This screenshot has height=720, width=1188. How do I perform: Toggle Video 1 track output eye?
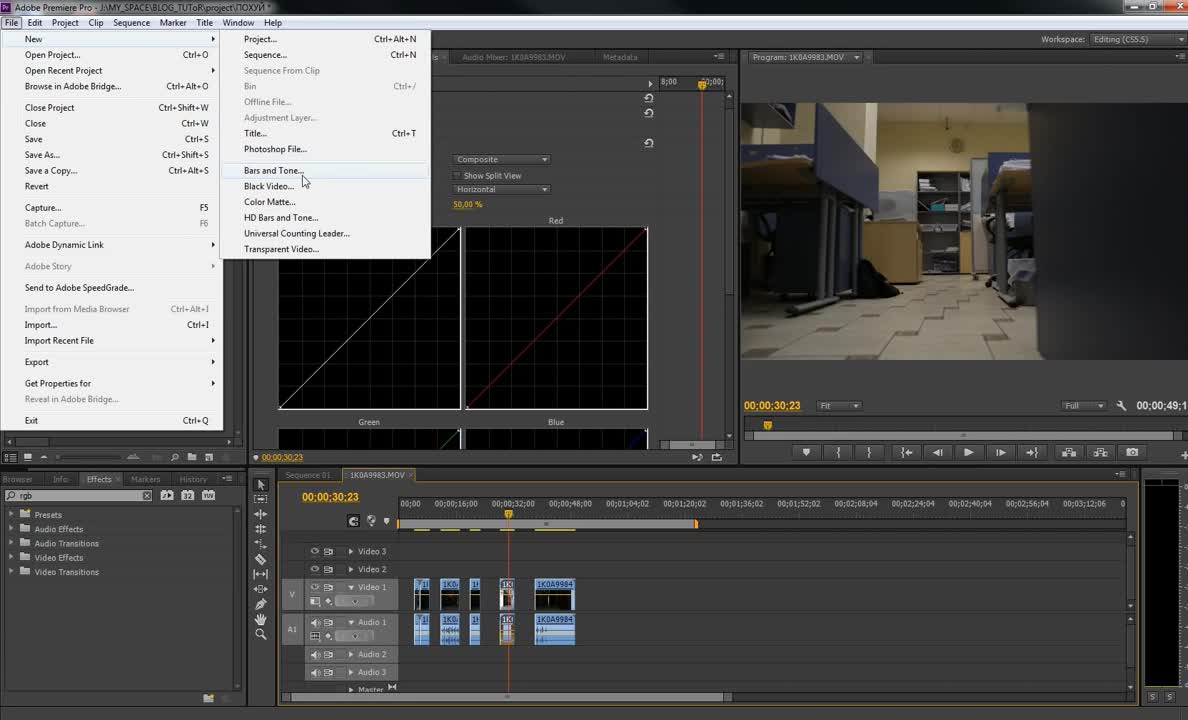click(314, 587)
